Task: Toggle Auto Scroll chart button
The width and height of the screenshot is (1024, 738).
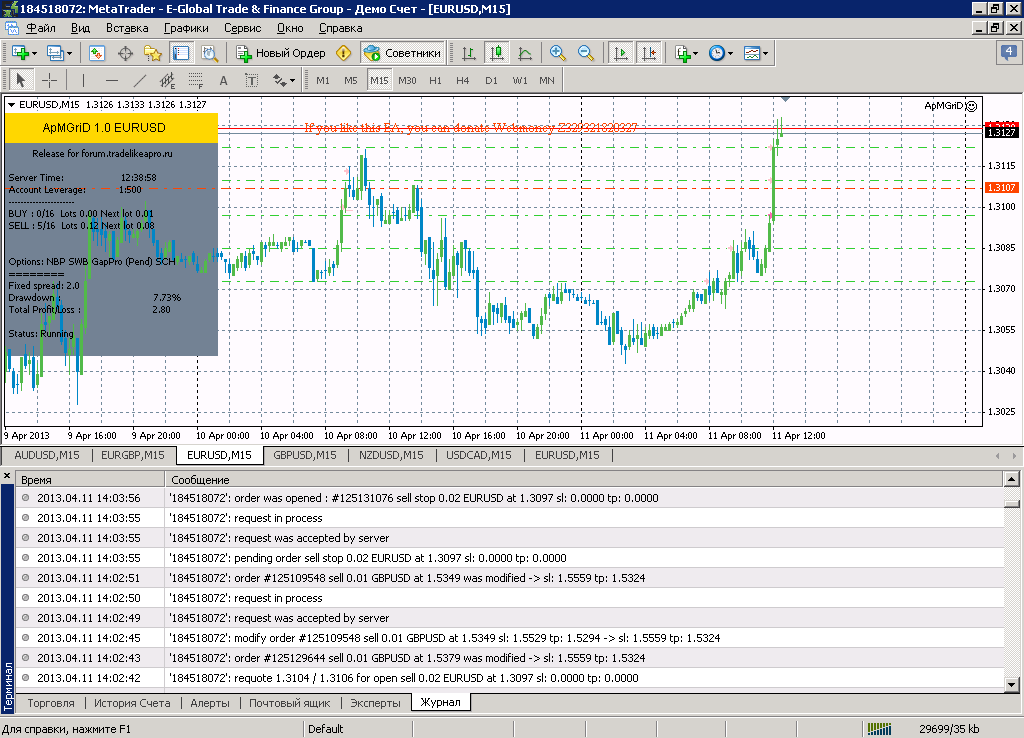Action: pos(620,53)
